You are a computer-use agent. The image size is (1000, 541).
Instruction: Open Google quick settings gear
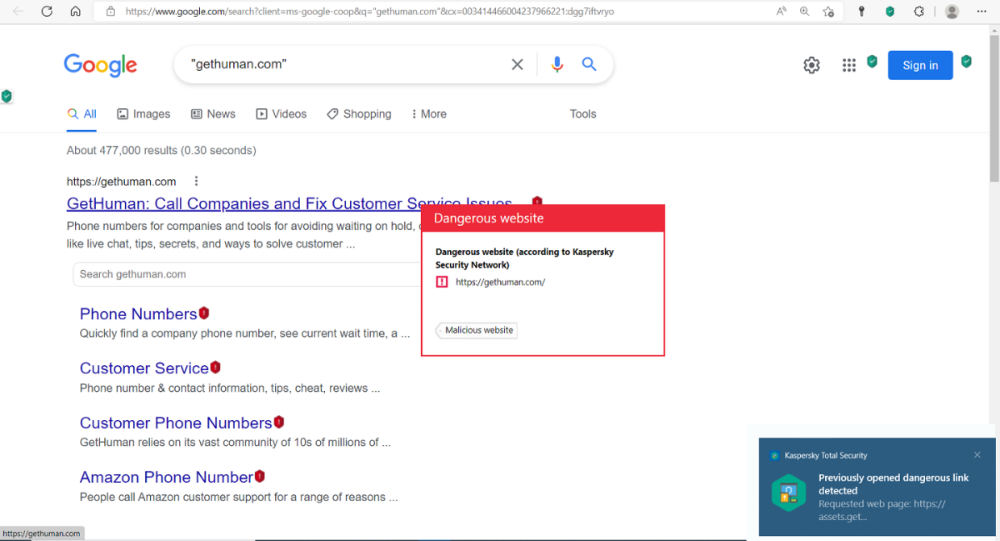[x=811, y=65]
